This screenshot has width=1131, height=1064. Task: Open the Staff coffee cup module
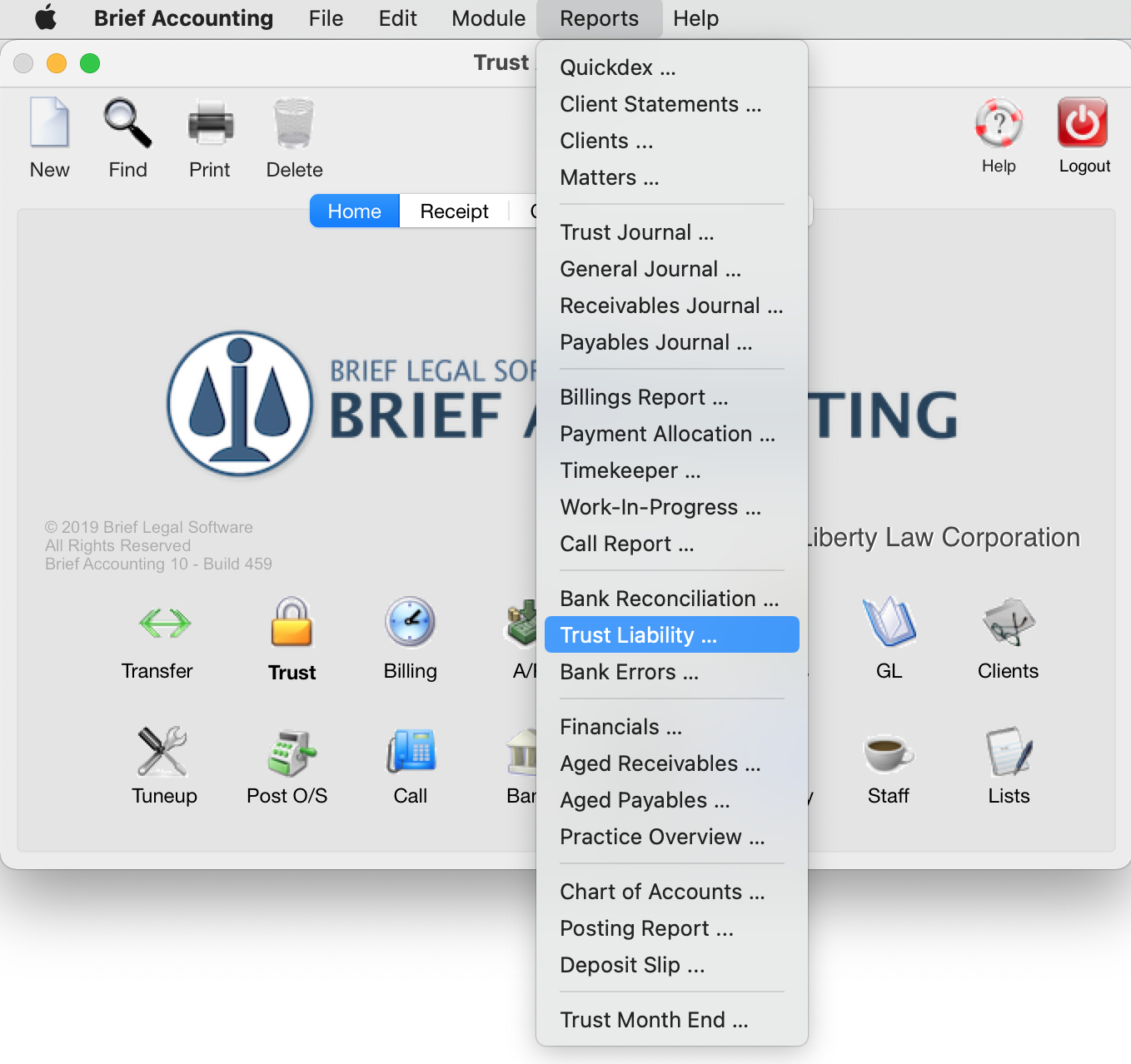point(888,753)
